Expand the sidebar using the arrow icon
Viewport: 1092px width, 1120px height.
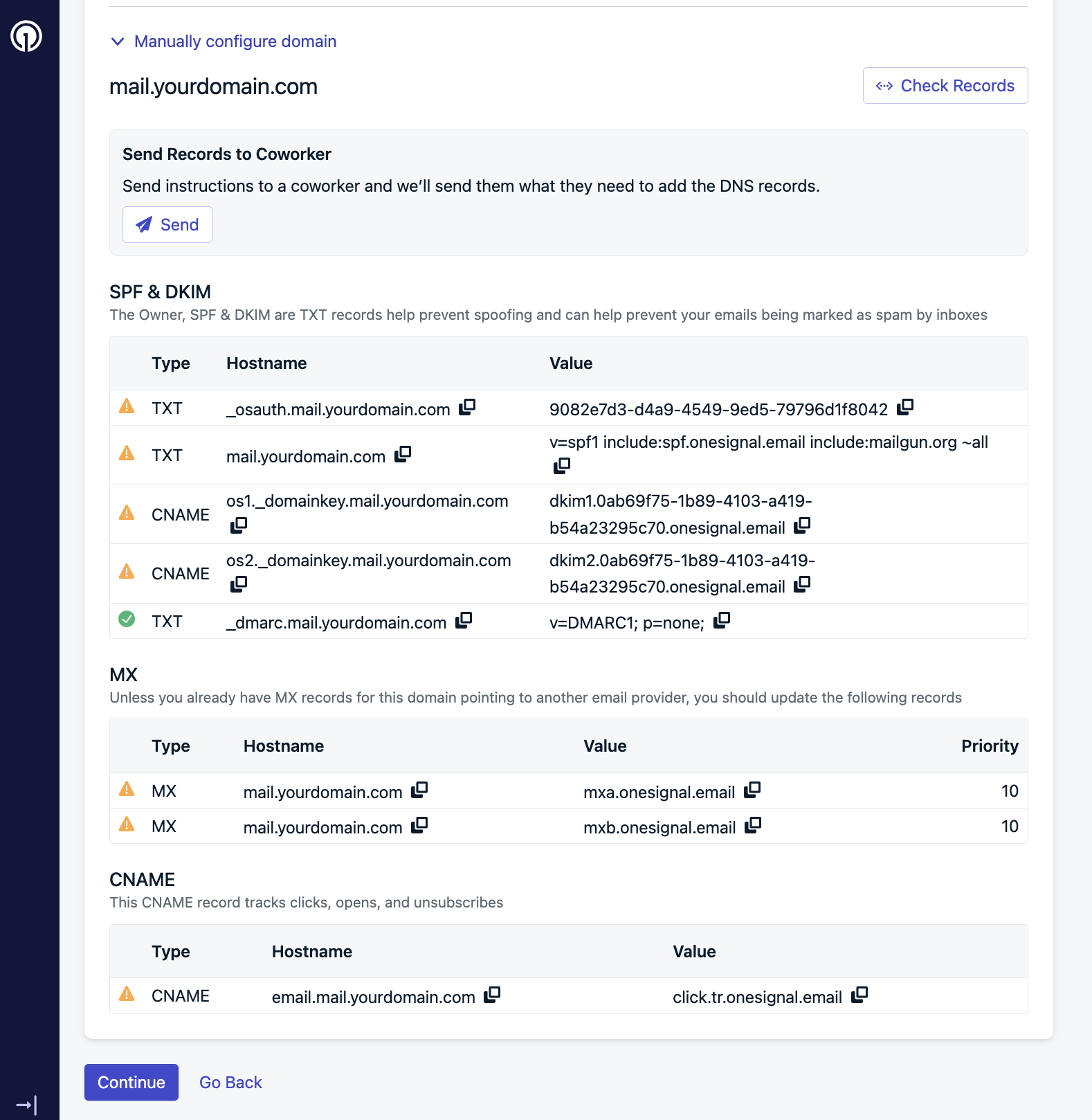pyautogui.click(x=26, y=1105)
